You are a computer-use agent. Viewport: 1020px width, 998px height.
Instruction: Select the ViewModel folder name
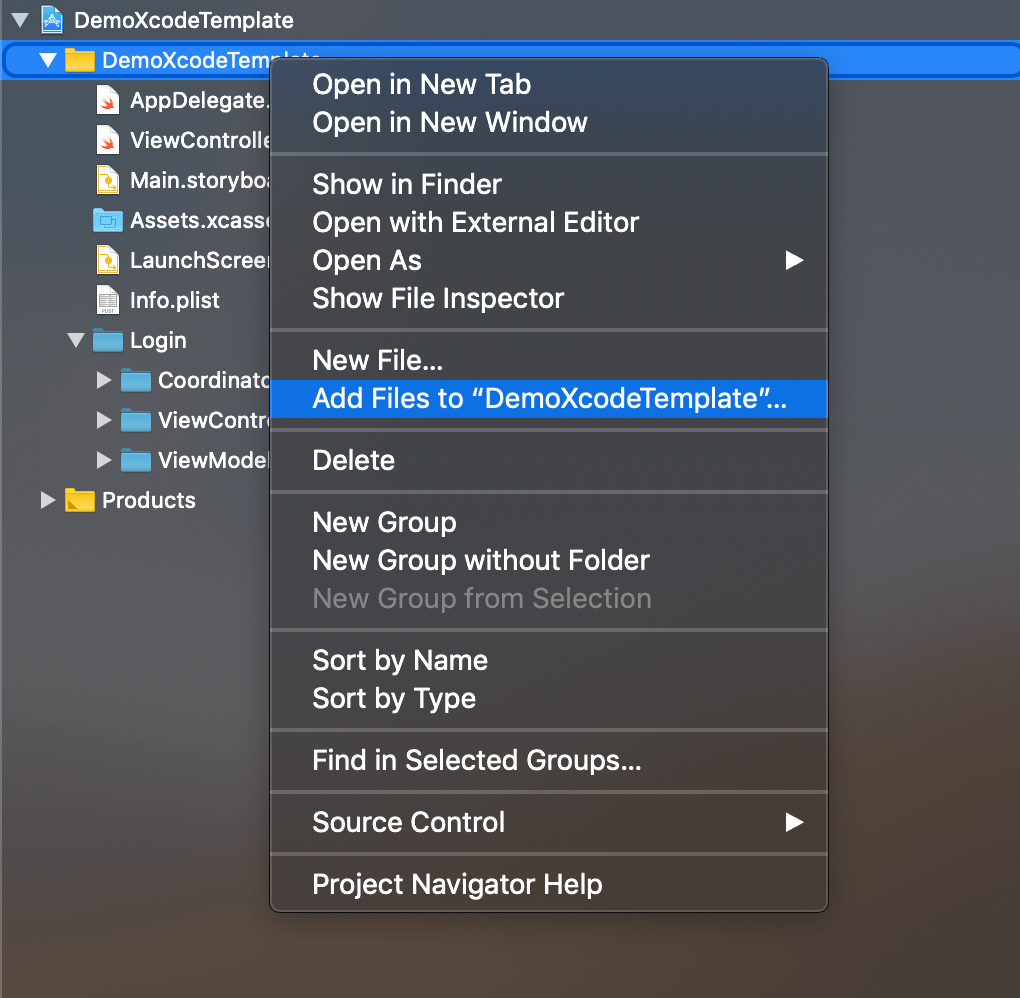(x=213, y=460)
